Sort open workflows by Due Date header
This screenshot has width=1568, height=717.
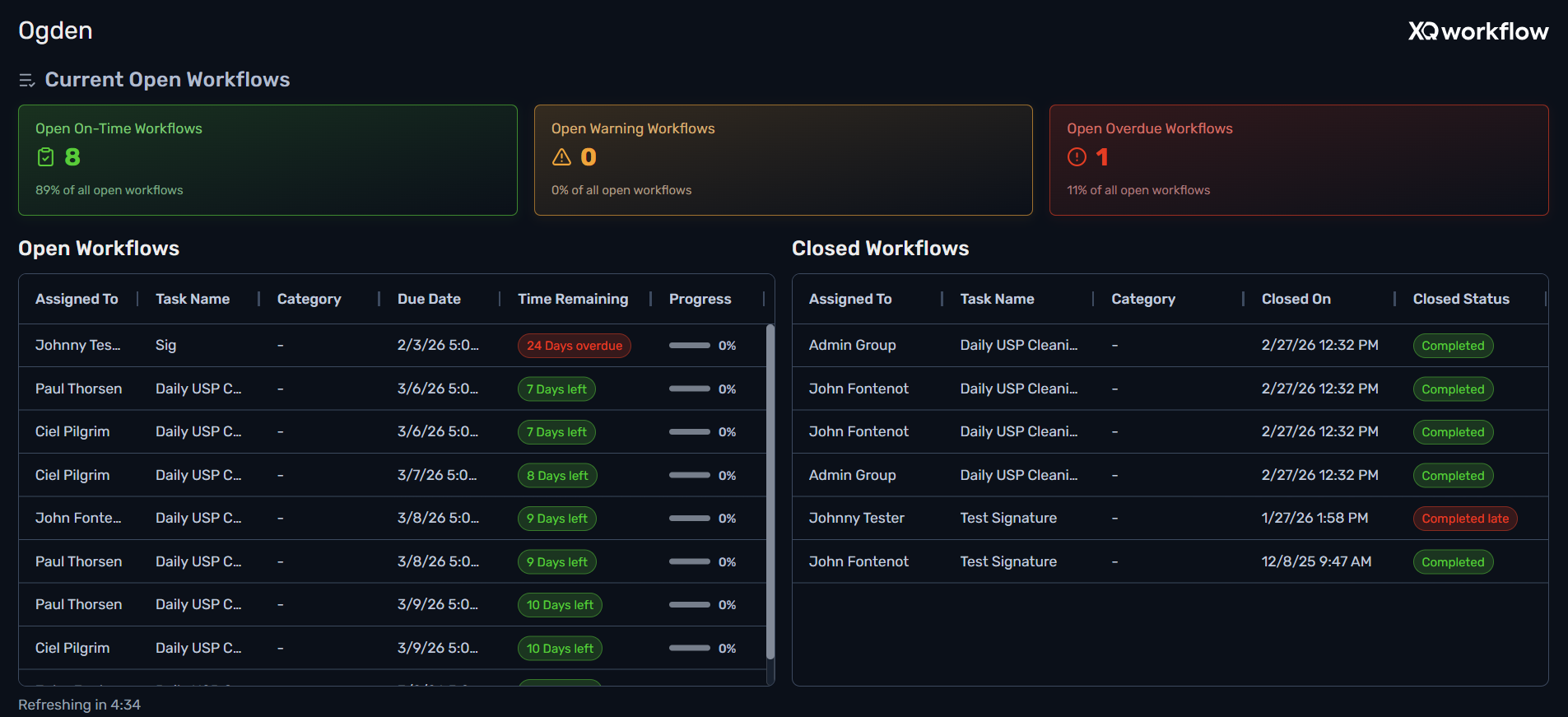click(429, 299)
